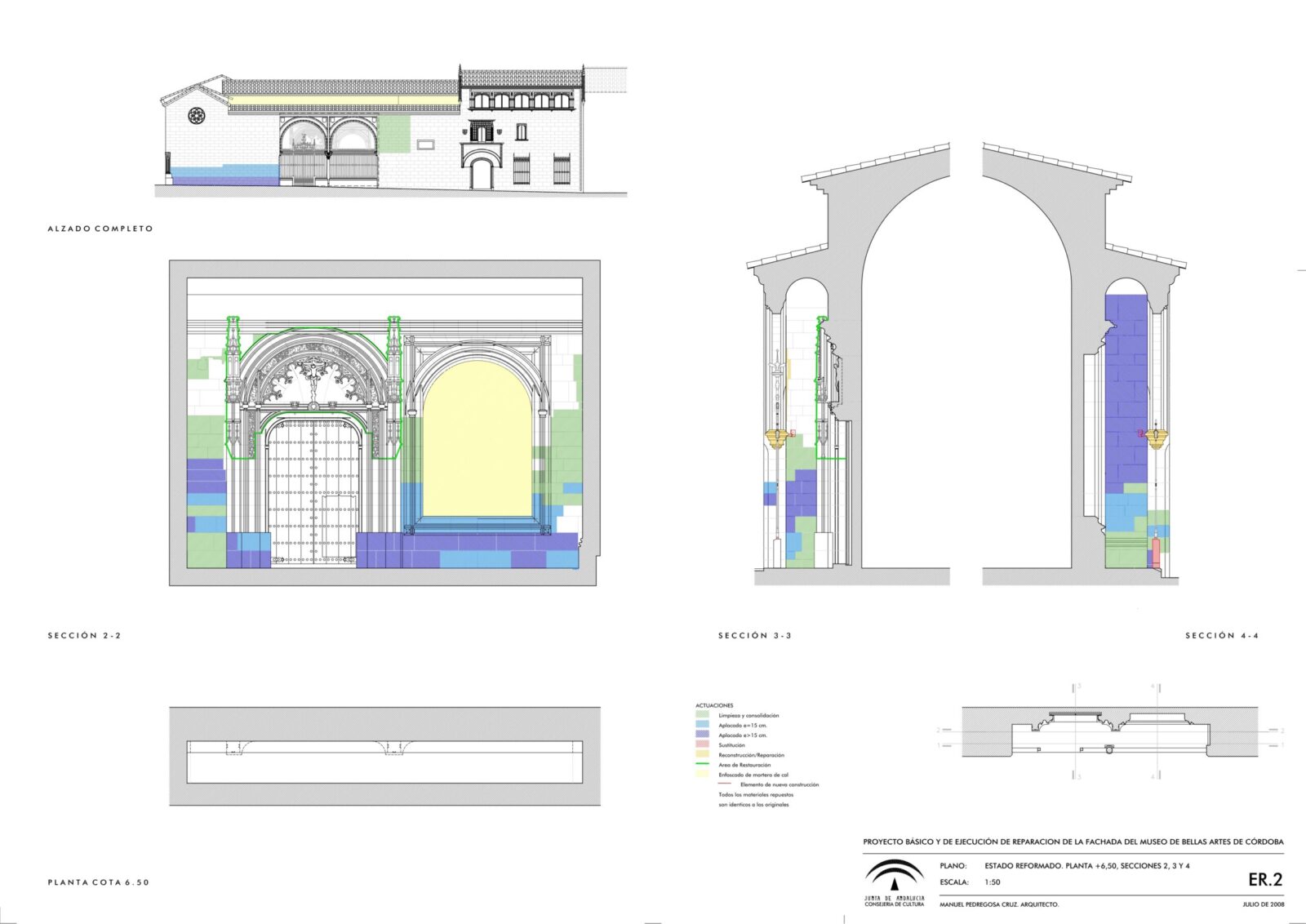Click the PLANTA COTA 6.50 label
Image resolution: width=1306 pixels, height=924 pixels.
click(99, 882)
